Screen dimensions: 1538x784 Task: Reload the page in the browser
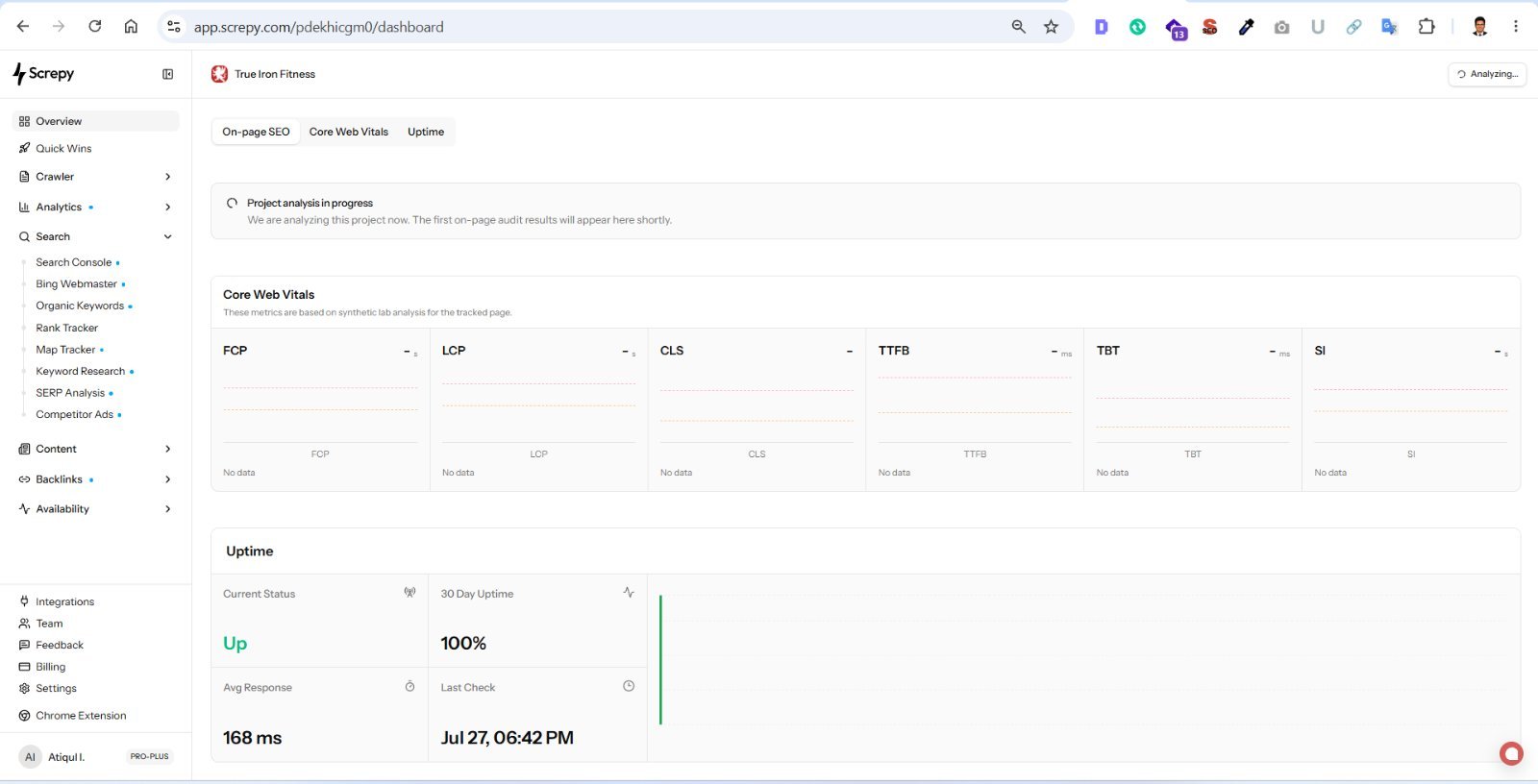[x=94, y=27]
